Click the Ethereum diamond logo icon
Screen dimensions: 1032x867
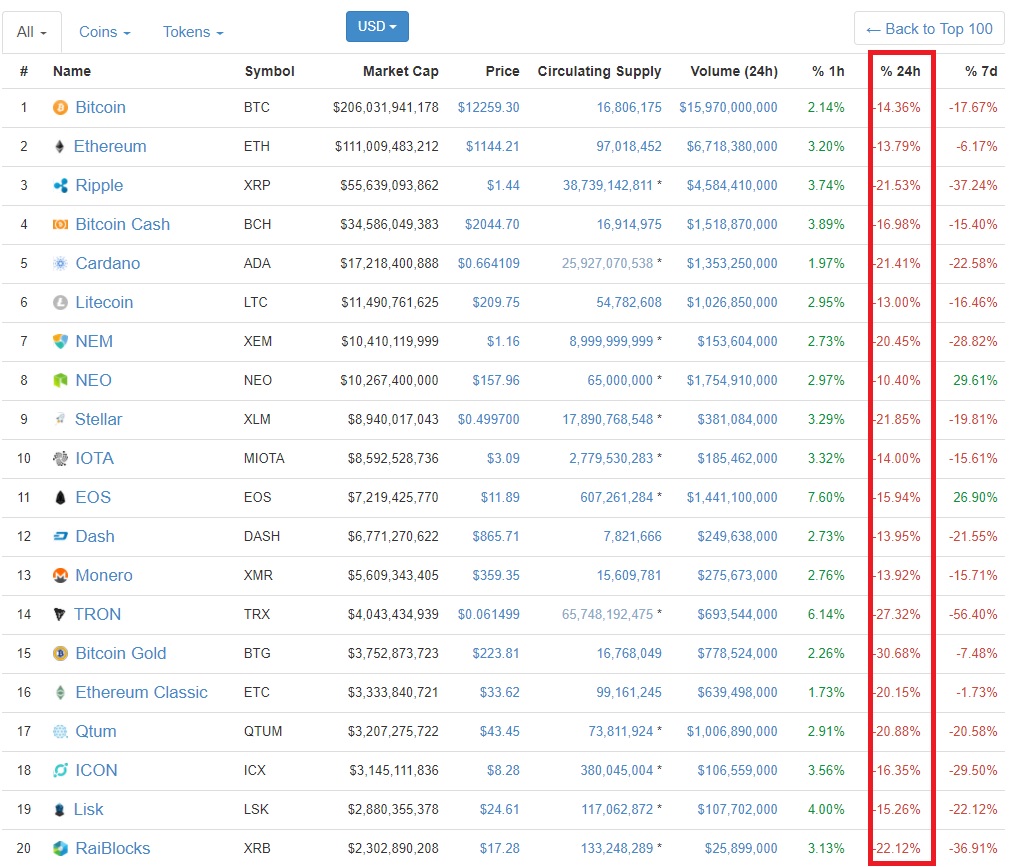pos(60,146)
